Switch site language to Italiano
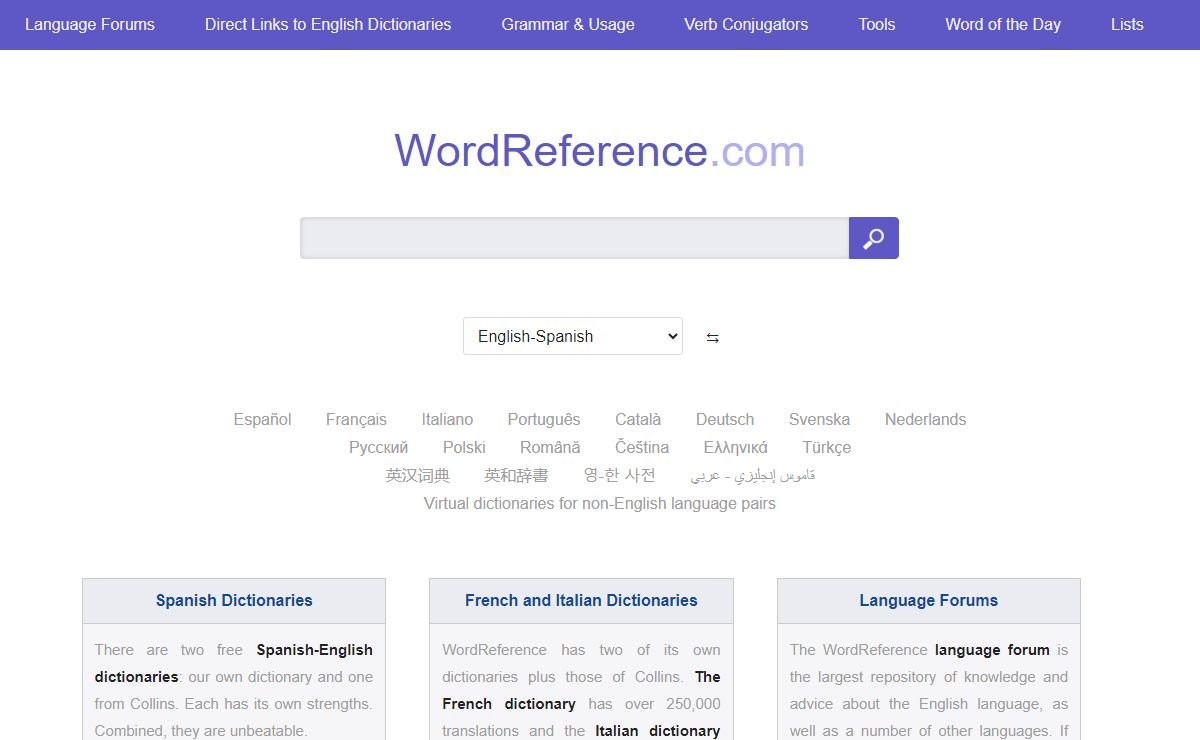This screenshot has width=1200, height=740. coord(447,419)
